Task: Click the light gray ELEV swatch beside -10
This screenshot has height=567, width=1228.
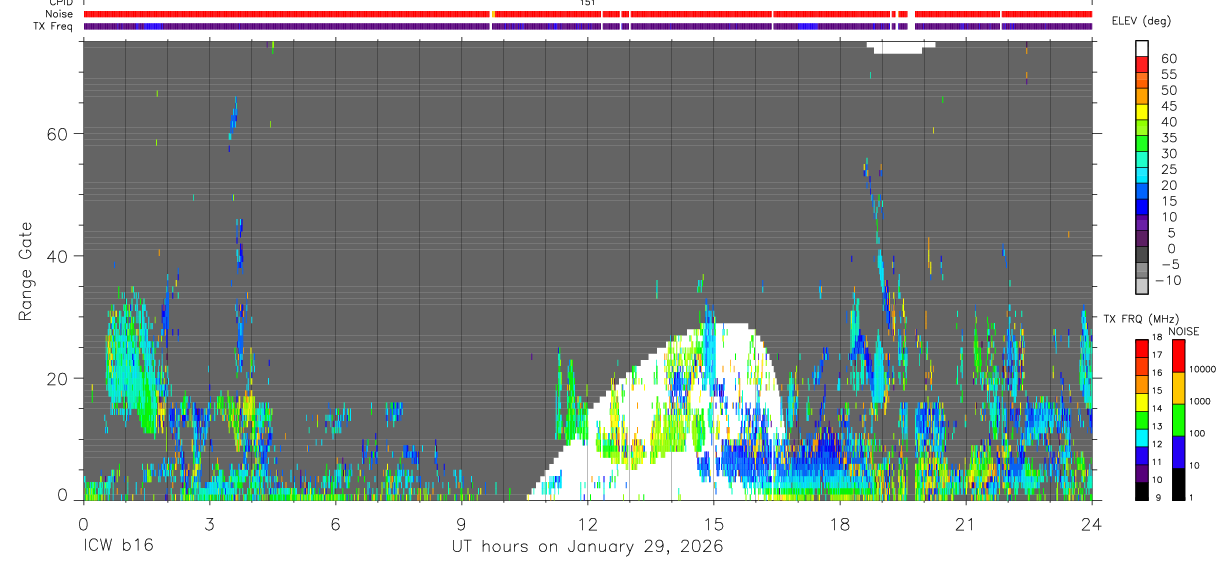Action: coord(1142,288)
